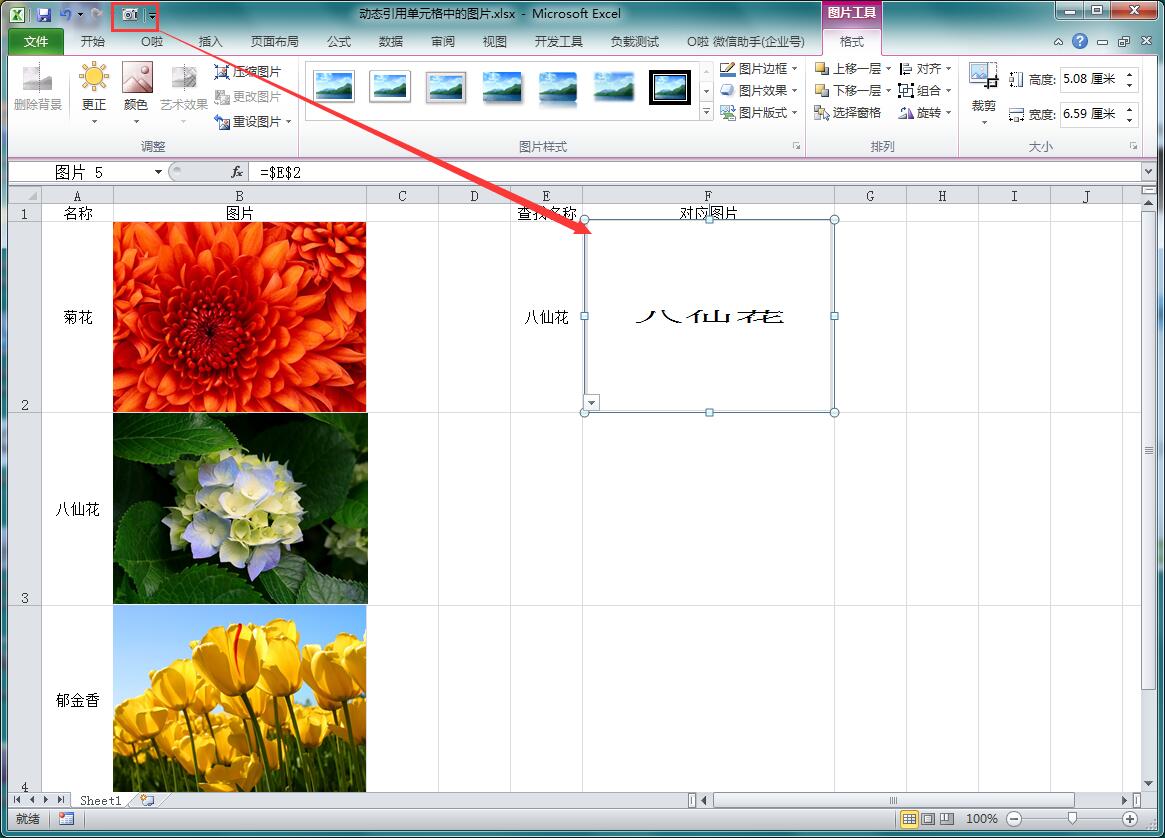Click the macro record icon in status bar
The width and height of the screenshot is (1165, 838).
pyautogui.click(x=66, y=819)
